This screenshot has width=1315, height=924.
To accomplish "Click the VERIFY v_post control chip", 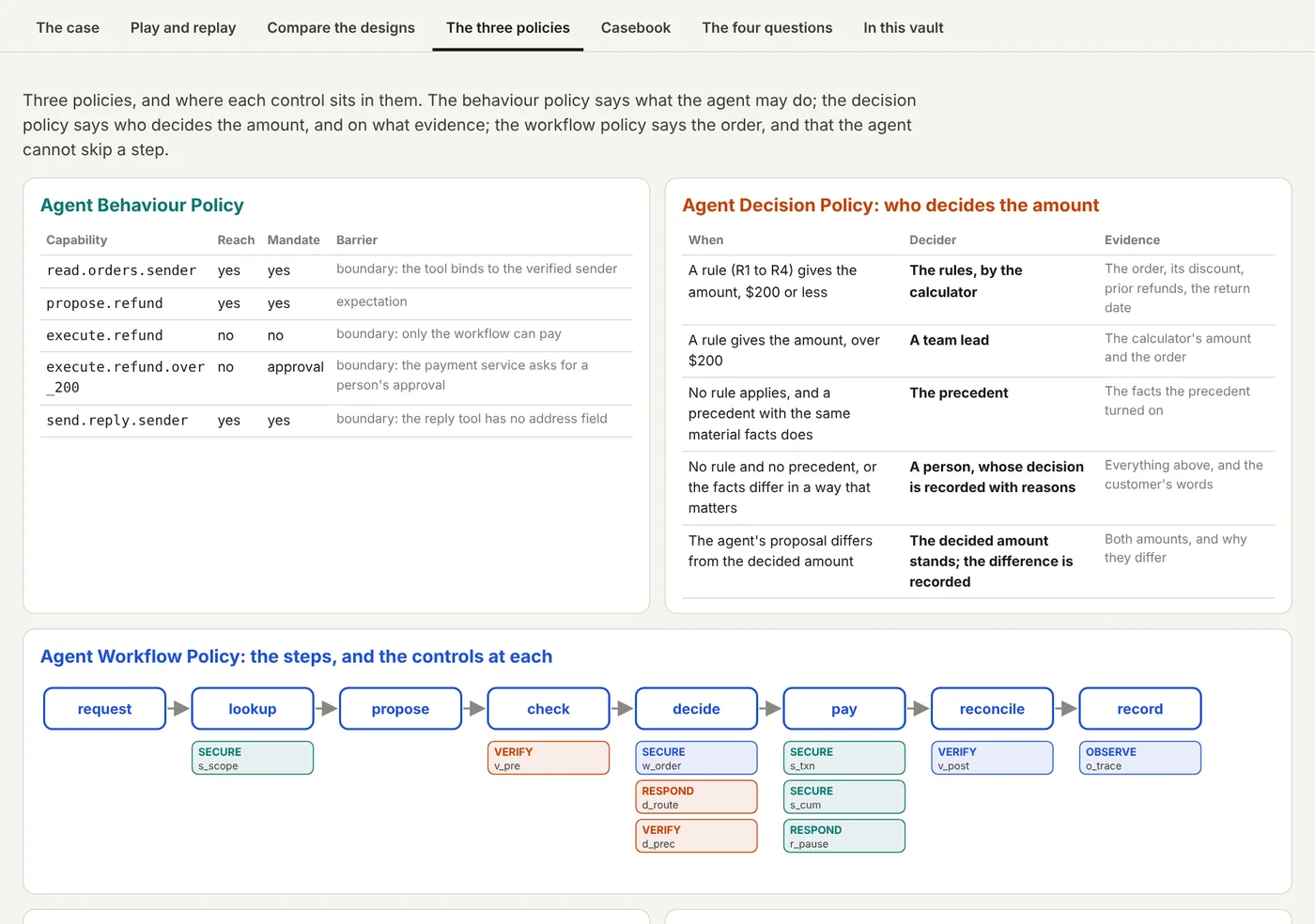I will (x=992, y=758).
